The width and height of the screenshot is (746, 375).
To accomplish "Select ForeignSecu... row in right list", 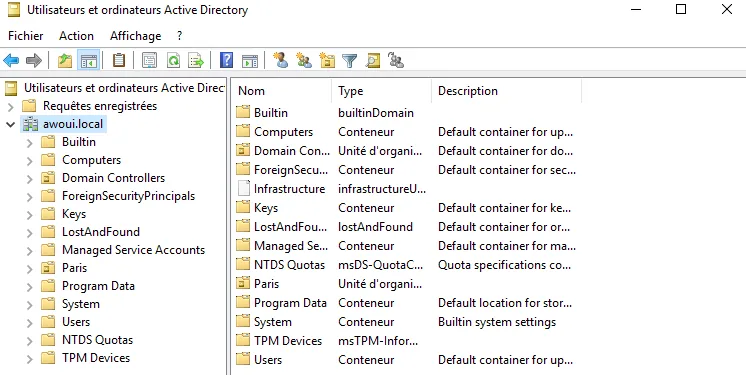I will click(x=407, y=170).
